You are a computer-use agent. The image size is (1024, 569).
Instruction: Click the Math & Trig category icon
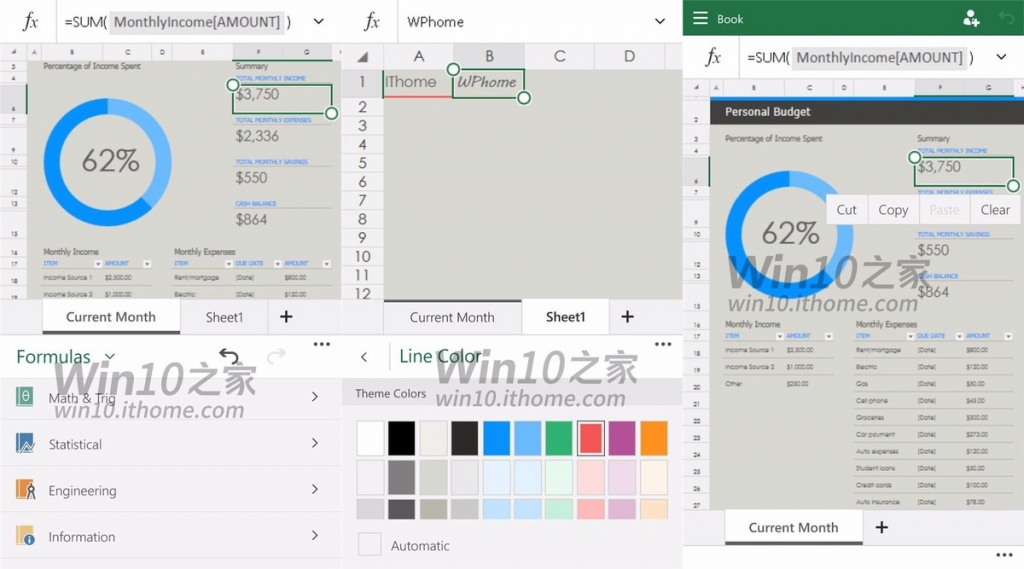pyautogui.click(x=25, y=398)
